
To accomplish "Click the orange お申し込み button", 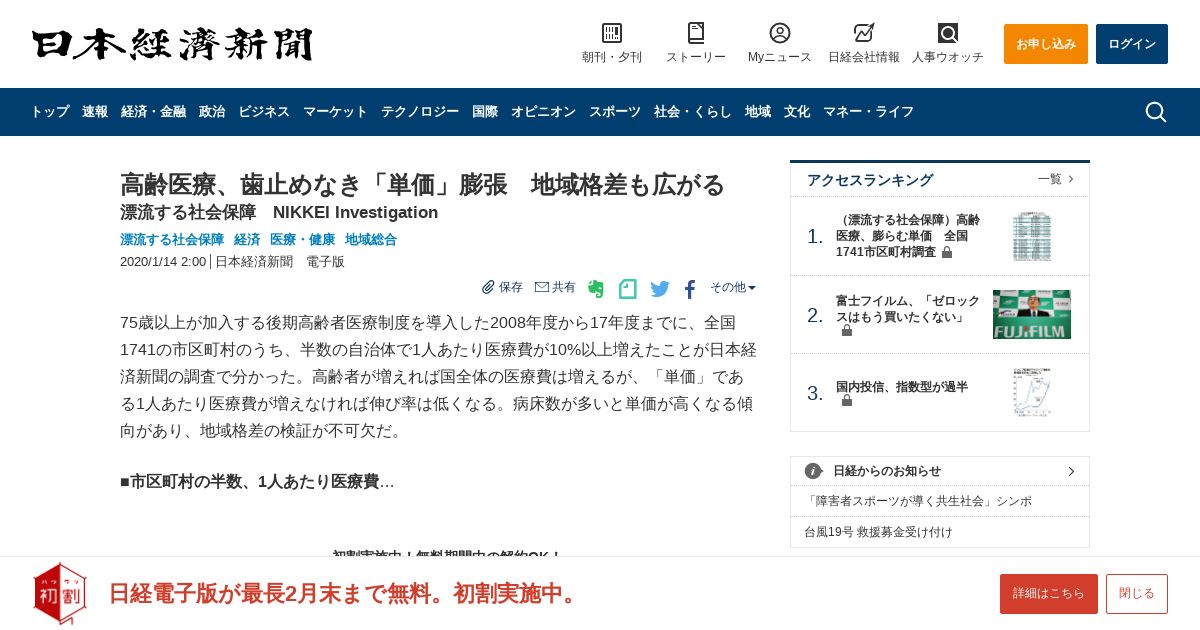I will (1046, 44).
